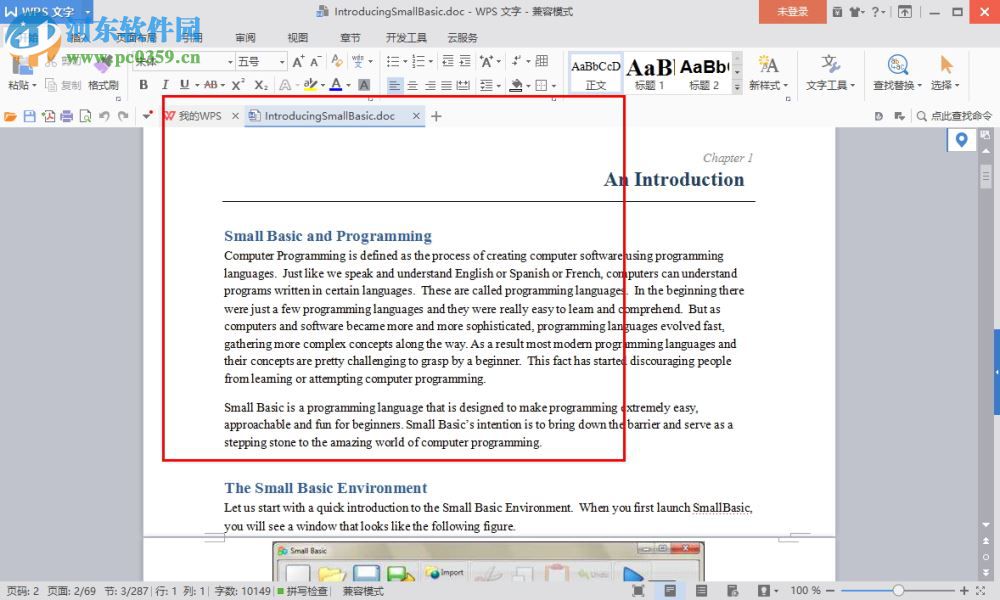Apply distributed alignment
The image size is (1000, 600).
[x=464, y=85]
